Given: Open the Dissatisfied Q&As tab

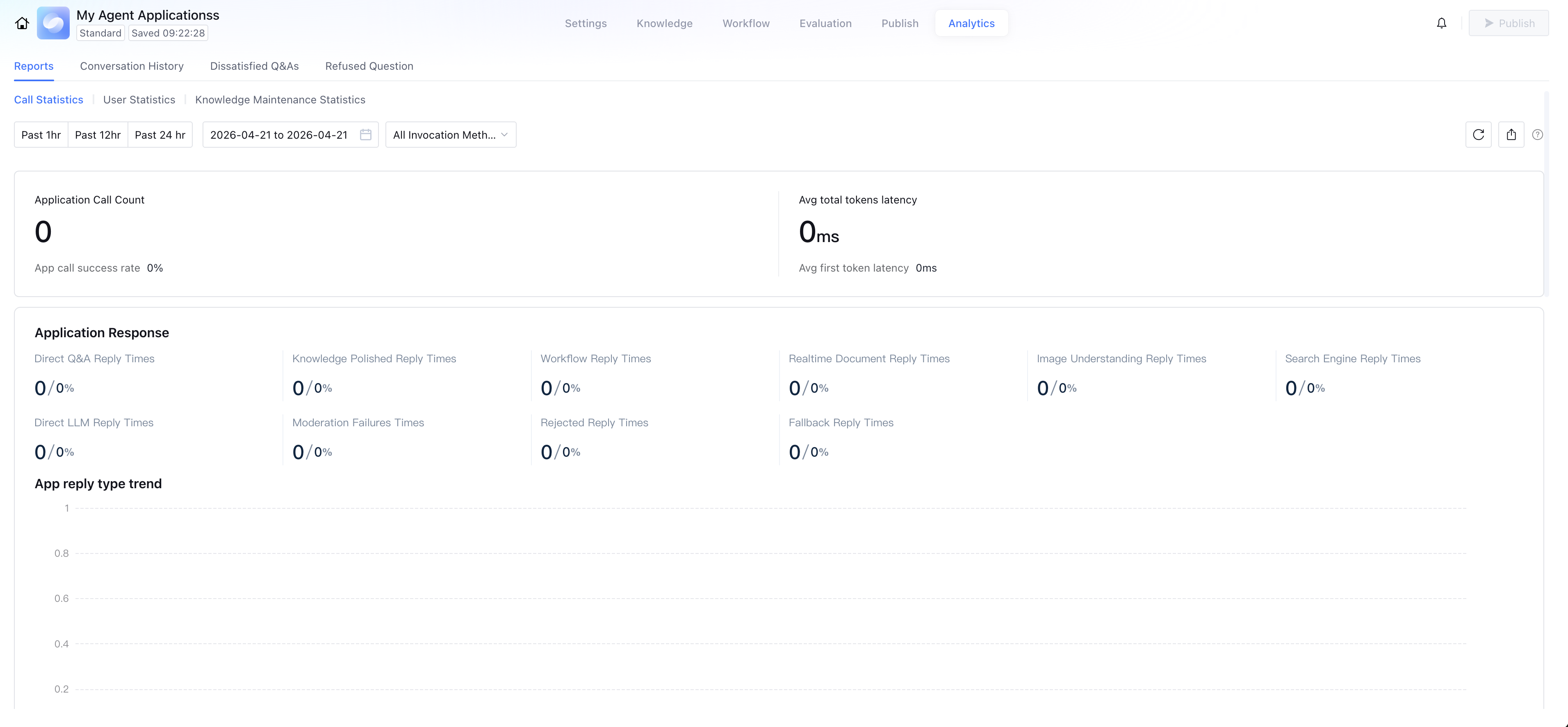Looking at the screenshot, I should point(255,66).
